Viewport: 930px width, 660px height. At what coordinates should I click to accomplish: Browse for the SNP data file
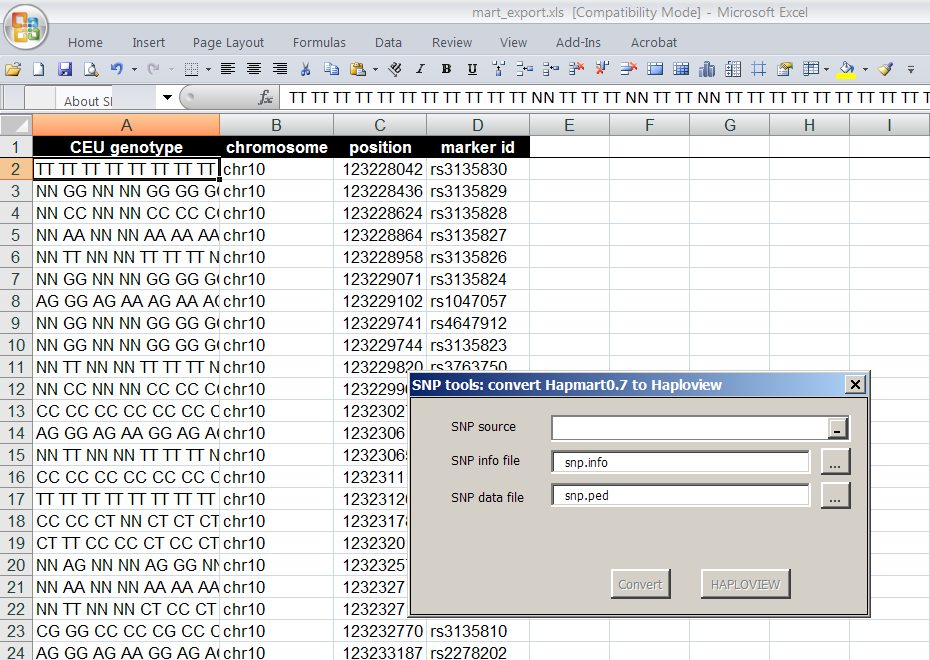[835, 496]
